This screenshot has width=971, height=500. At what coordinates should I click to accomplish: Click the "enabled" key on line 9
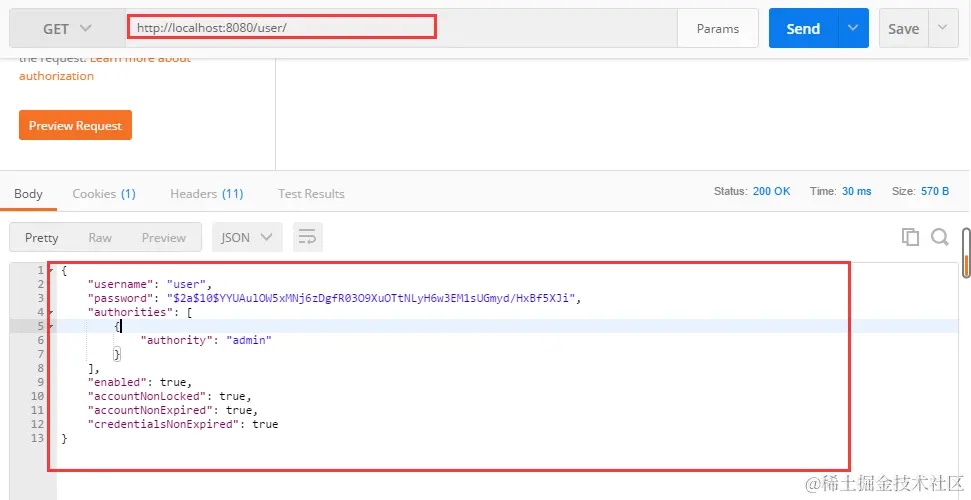click(118, 382)
